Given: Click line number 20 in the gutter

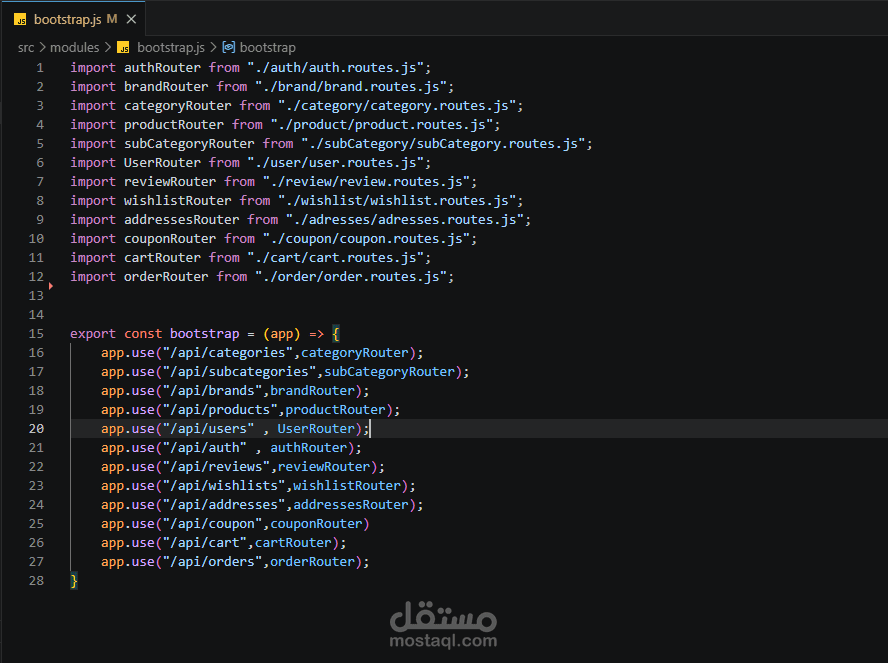Looking at the screenshot, I should point(36,428).
